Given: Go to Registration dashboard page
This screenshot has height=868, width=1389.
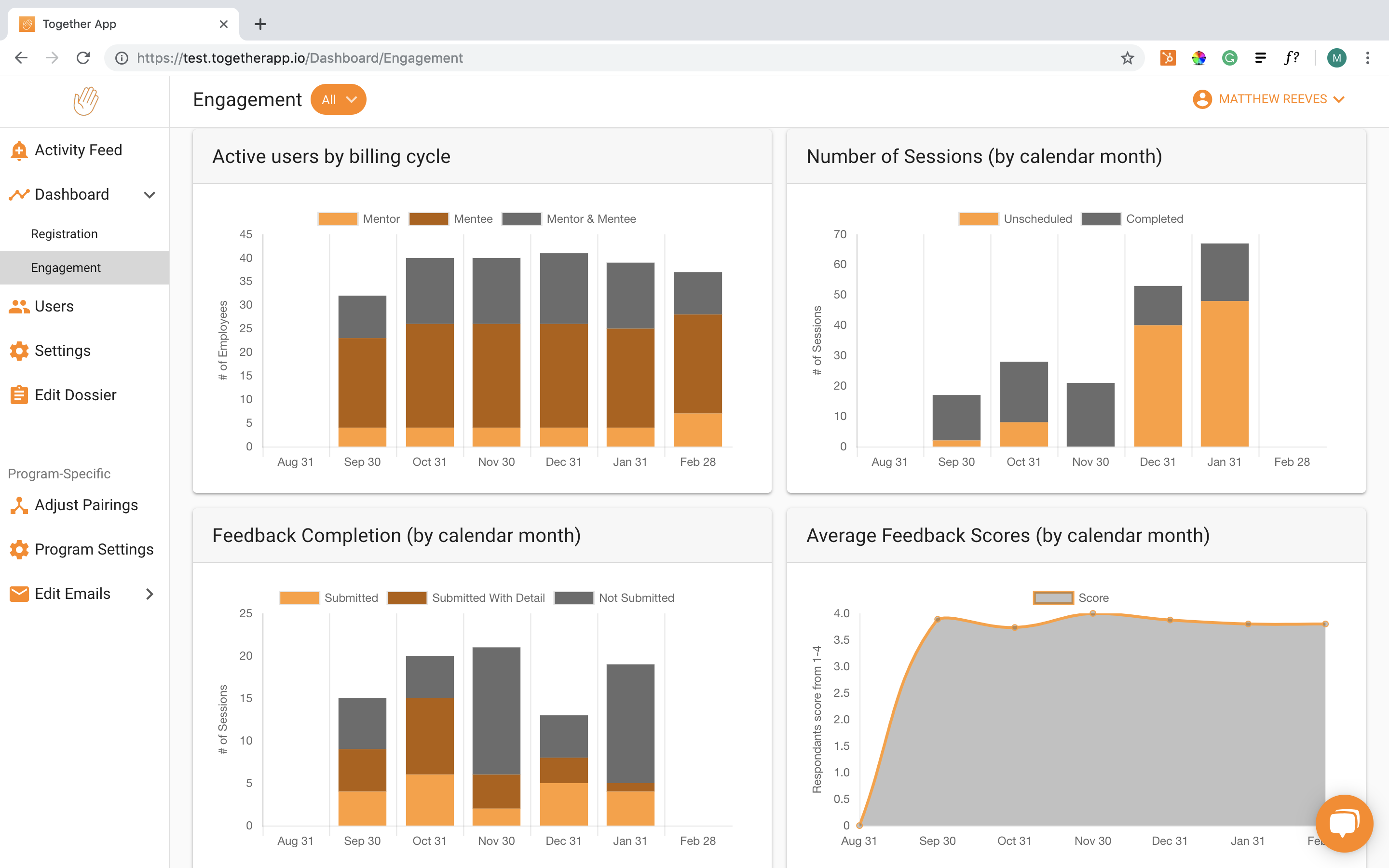Looking at the screenshot, I should click(x=64, y=234).
